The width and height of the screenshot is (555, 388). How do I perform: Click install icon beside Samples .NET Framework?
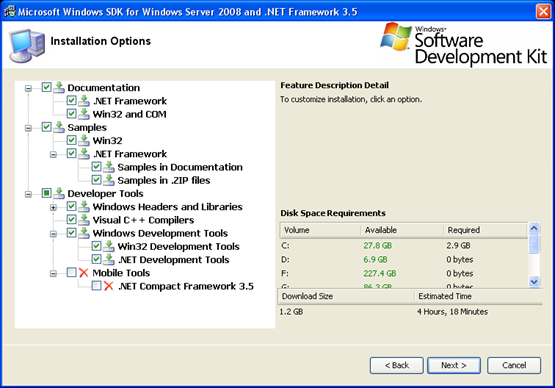[84, 154]
